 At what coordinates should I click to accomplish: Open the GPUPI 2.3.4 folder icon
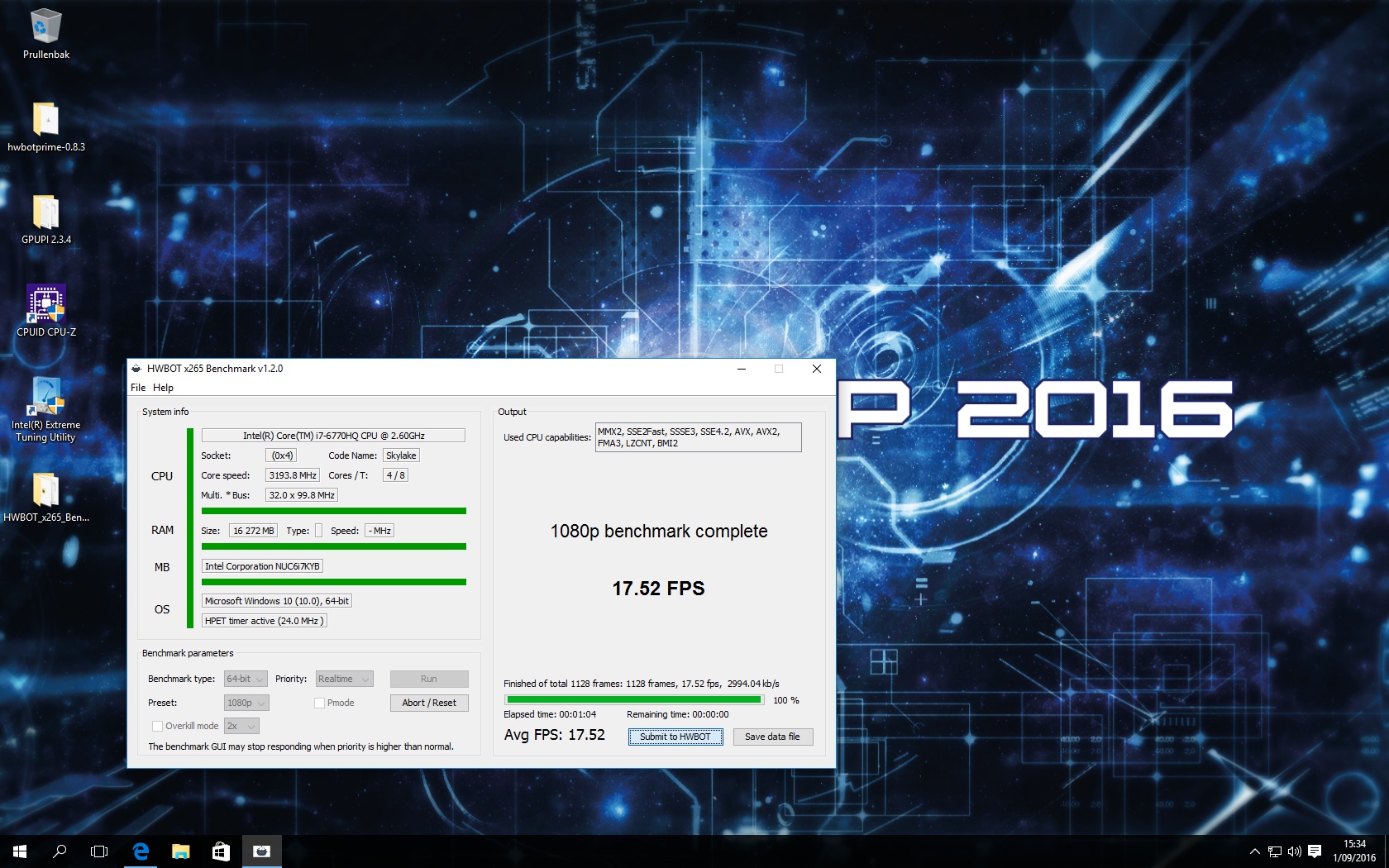pos(46,220)
